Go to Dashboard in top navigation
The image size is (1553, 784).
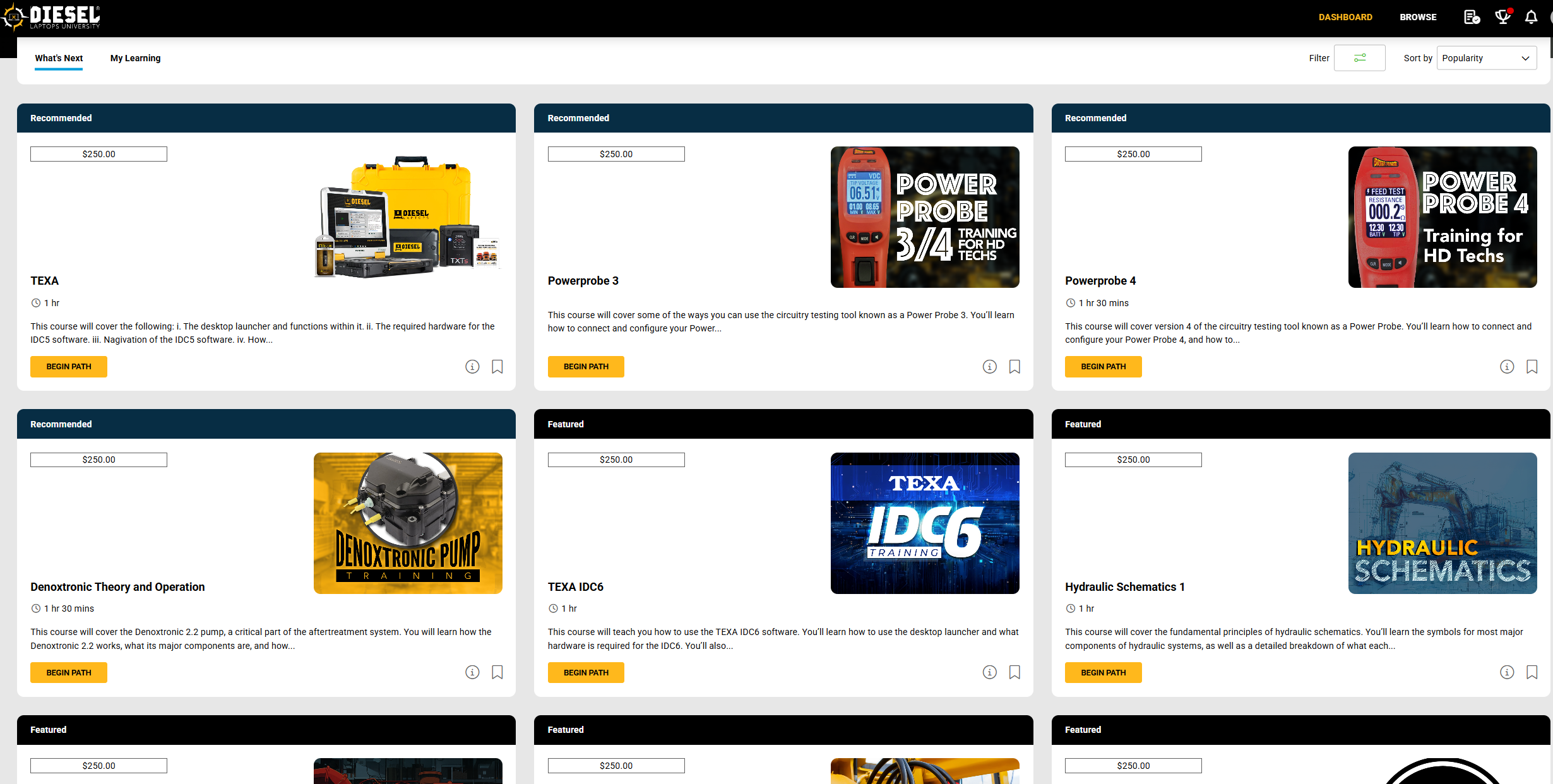click(x=1345, y=17)
